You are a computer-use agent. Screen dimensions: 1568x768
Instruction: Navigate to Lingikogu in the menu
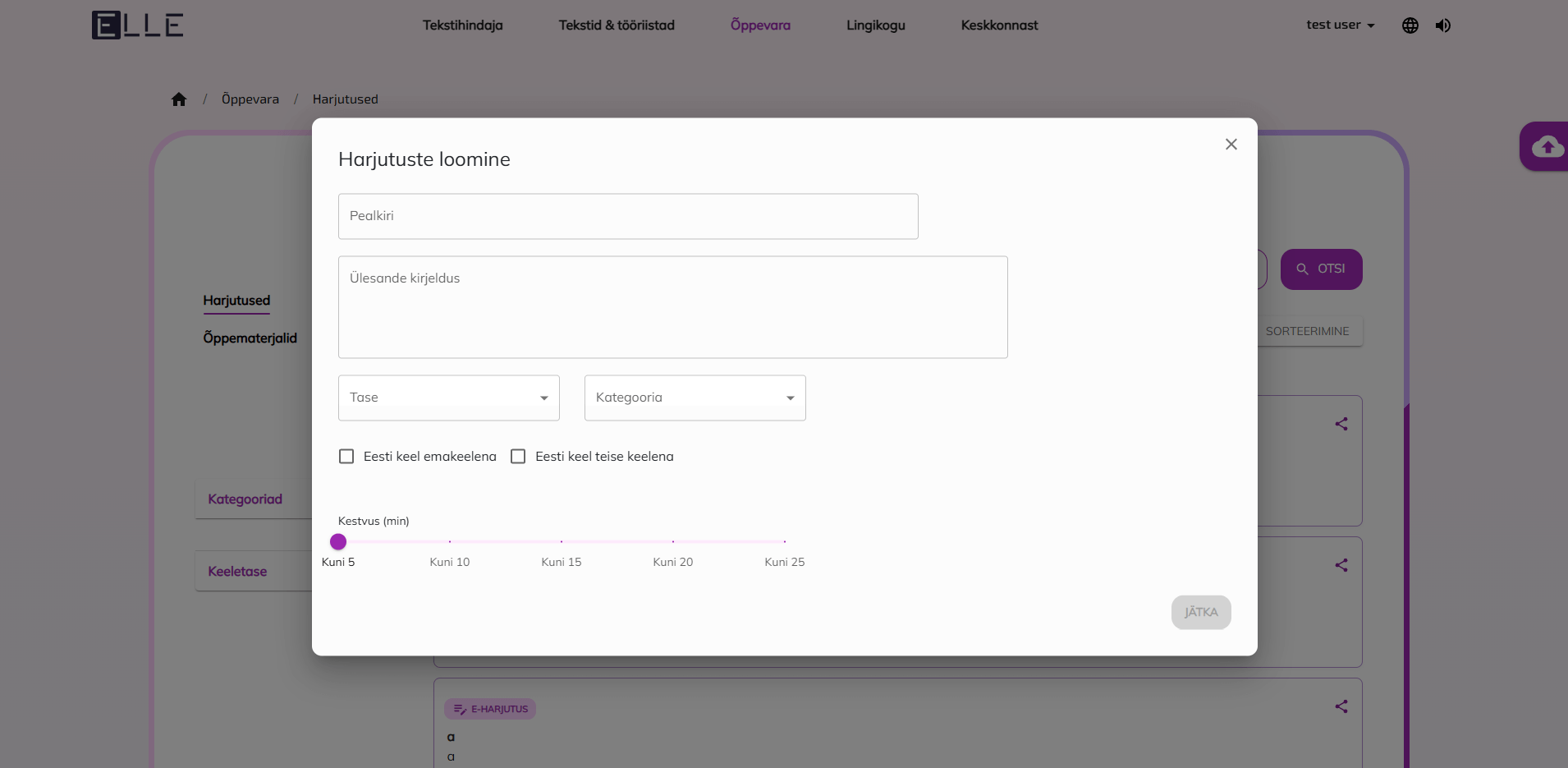click(x=875, y=25)
